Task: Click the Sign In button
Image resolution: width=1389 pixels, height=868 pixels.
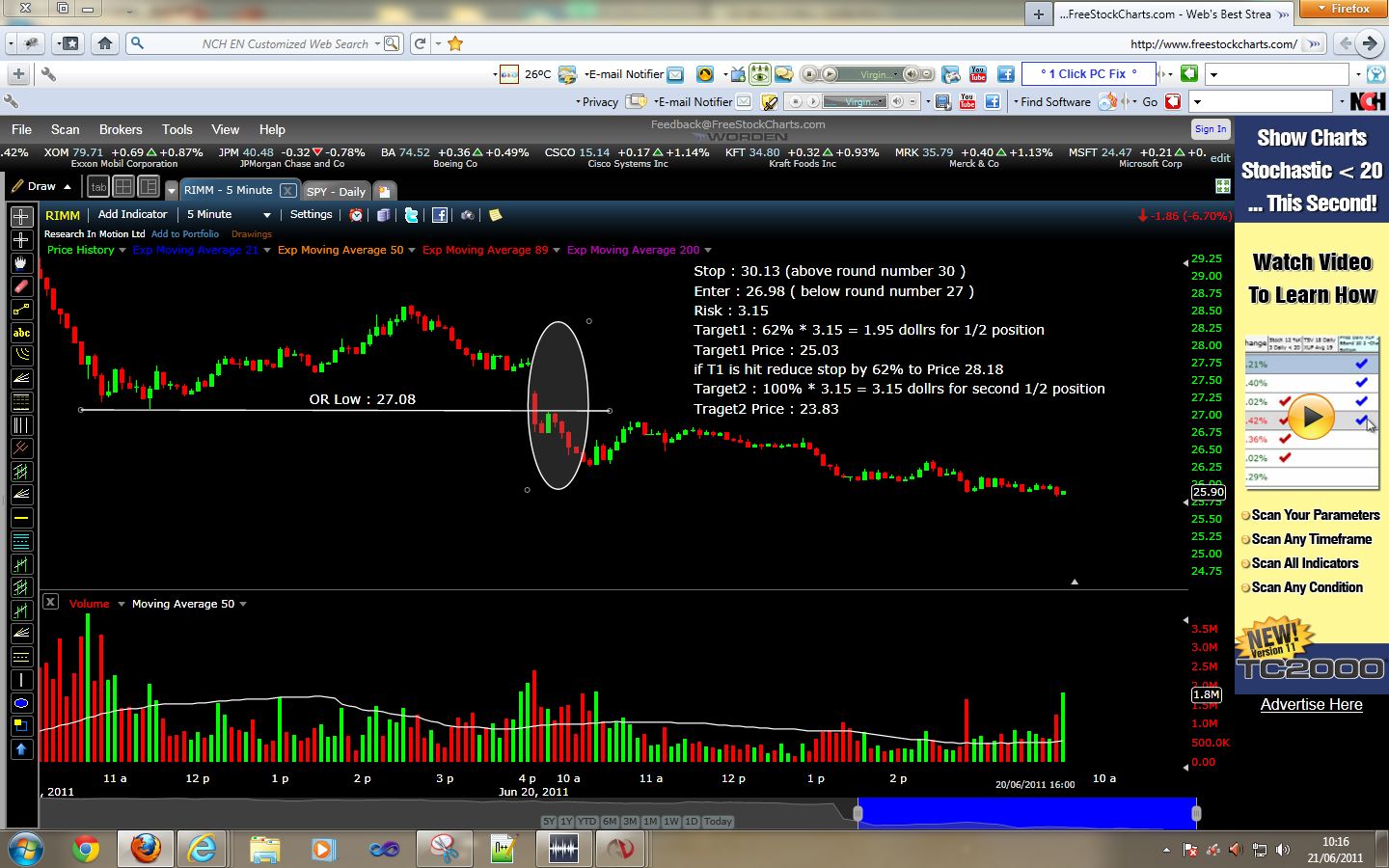Action: 1211,129
